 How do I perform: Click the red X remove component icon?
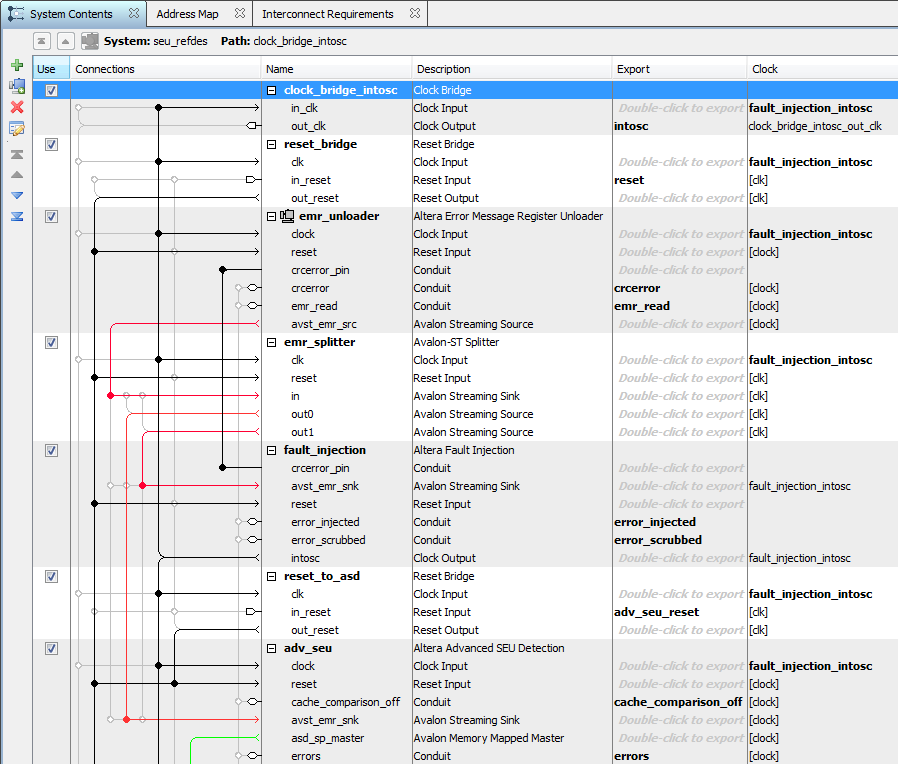(16, 107)
